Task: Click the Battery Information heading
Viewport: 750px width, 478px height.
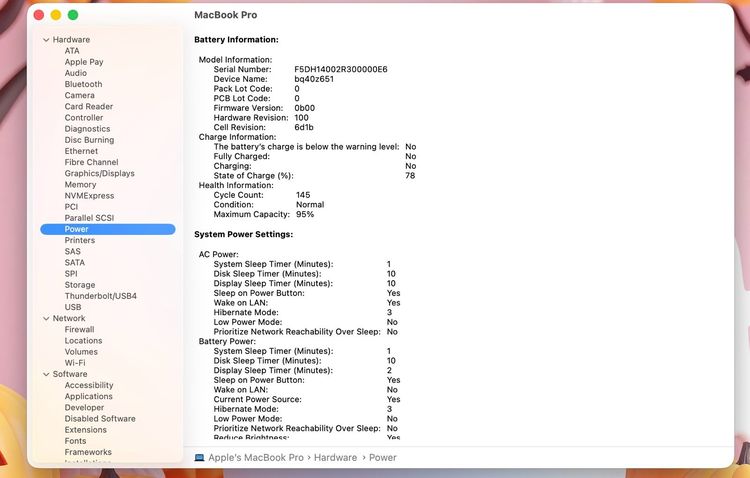Action: (x=236, y=40)
